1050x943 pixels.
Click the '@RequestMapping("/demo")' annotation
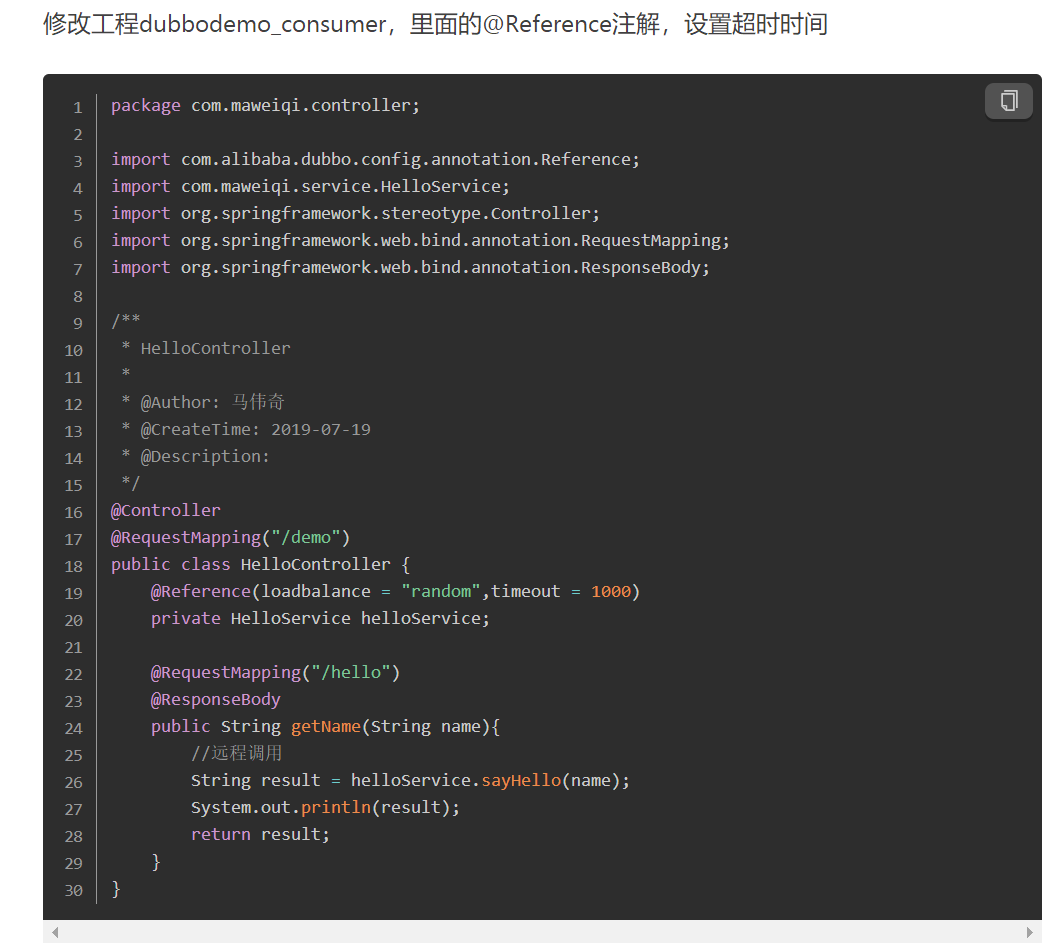pos(230,537)
